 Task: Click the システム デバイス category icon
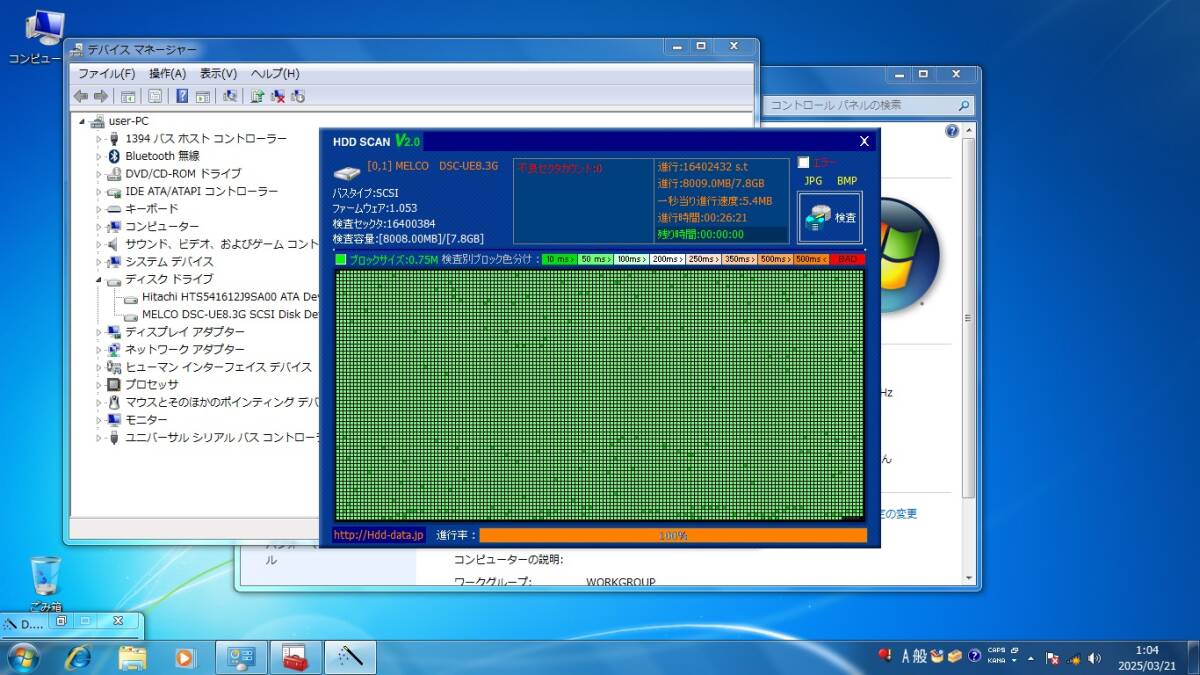[x=114, y=262]
